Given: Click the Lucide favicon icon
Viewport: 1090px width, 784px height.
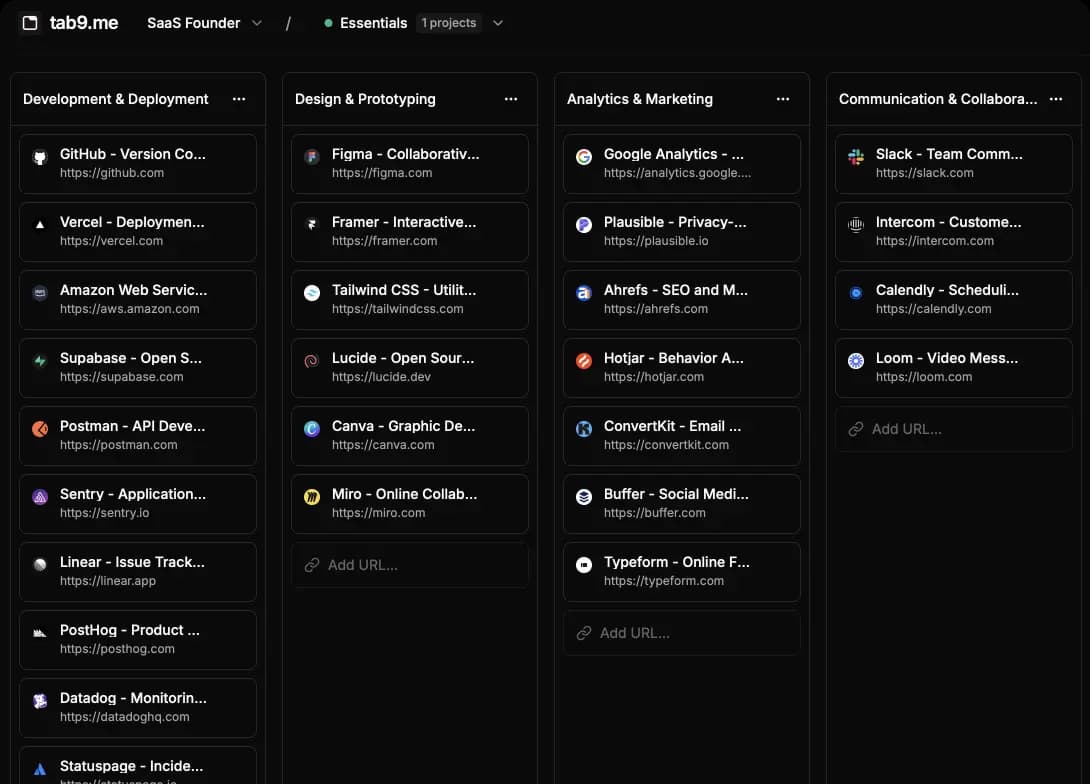Looking at the screenshot, I should click(312, 361).
